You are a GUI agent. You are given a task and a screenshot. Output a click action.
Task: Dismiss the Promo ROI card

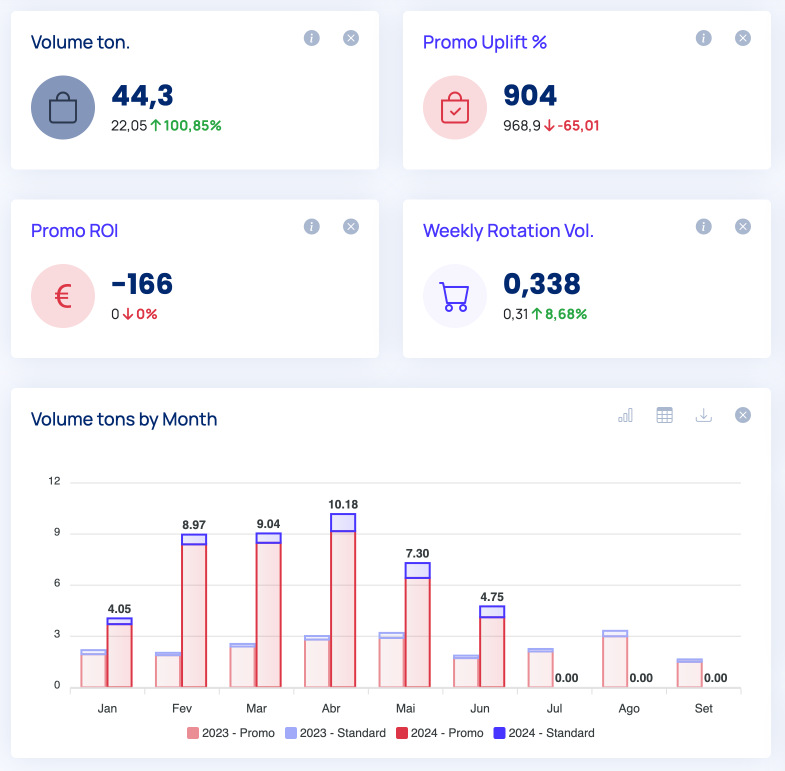coord(351,227)
